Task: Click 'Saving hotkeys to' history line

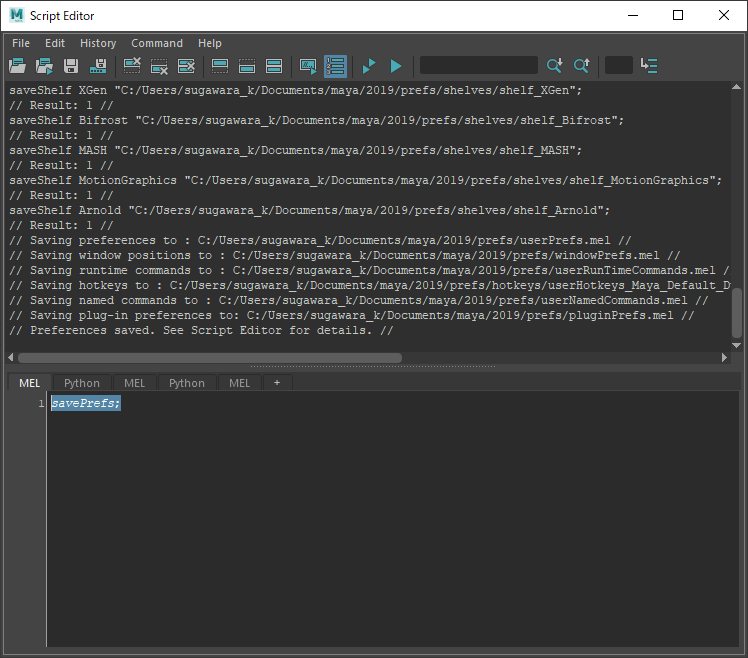Action: coord(370,285)
